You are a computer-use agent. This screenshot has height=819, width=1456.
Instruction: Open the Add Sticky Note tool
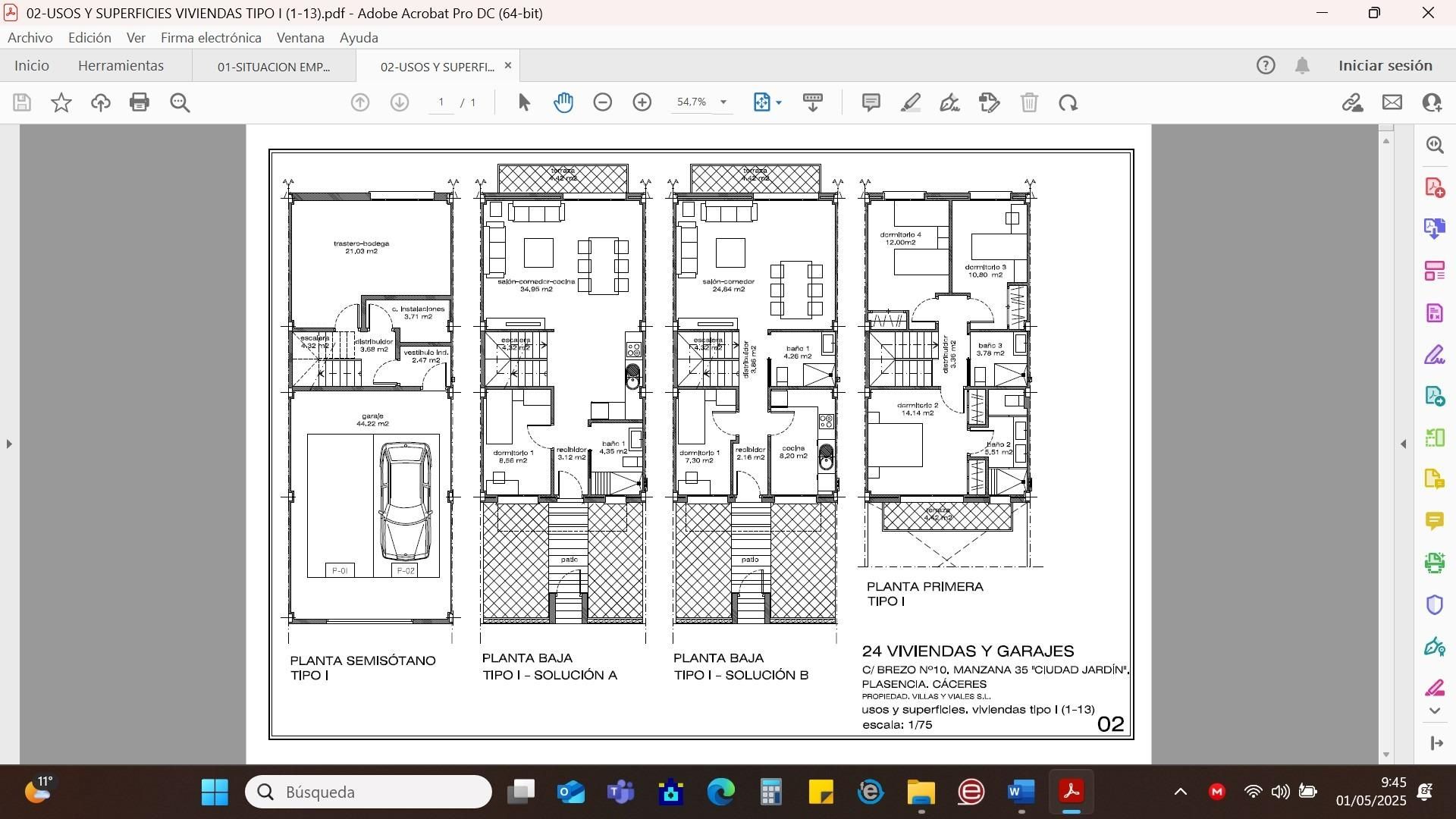[871, 102]
